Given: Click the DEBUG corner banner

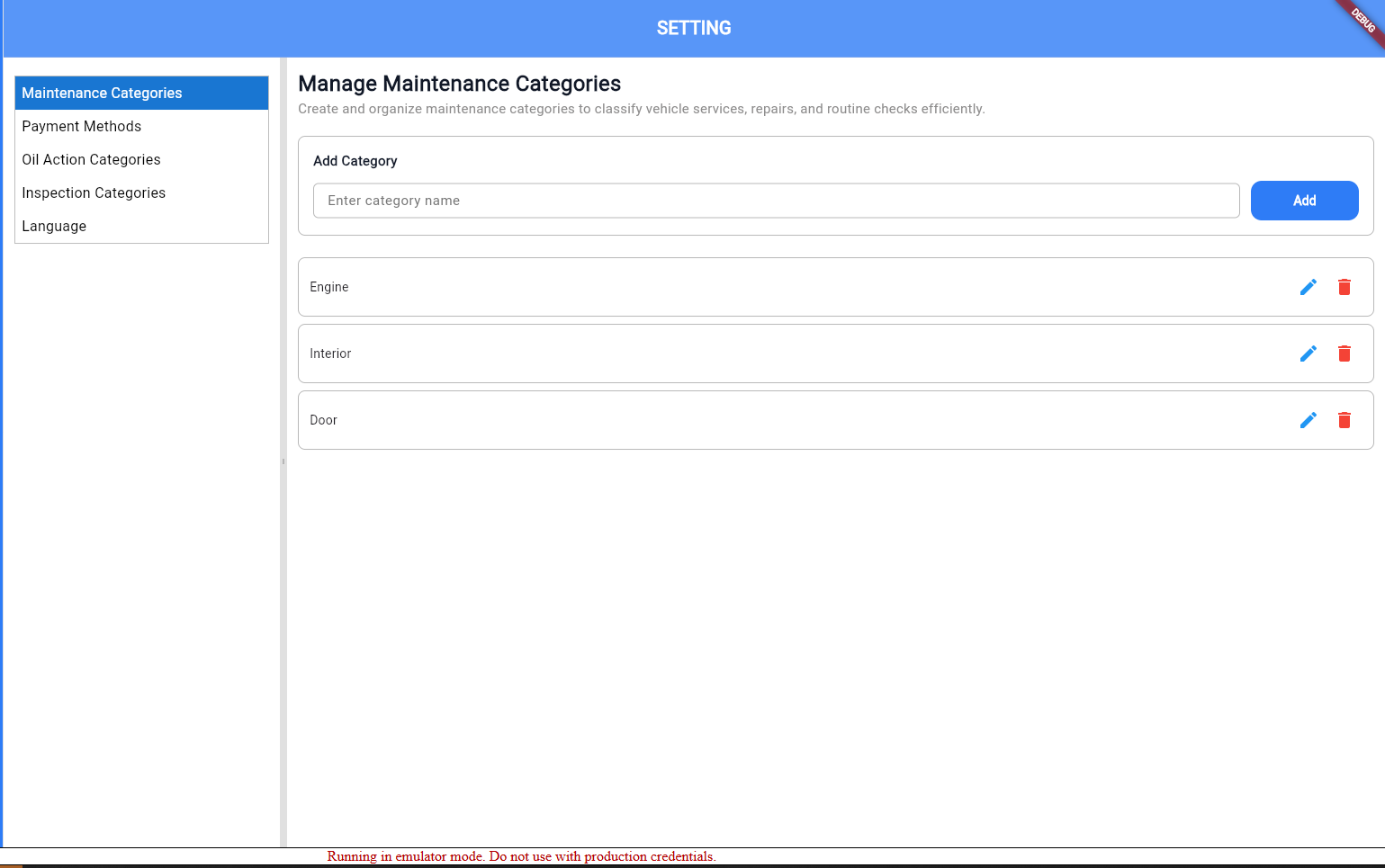Looking at the screenshot, I should 1363,21.
